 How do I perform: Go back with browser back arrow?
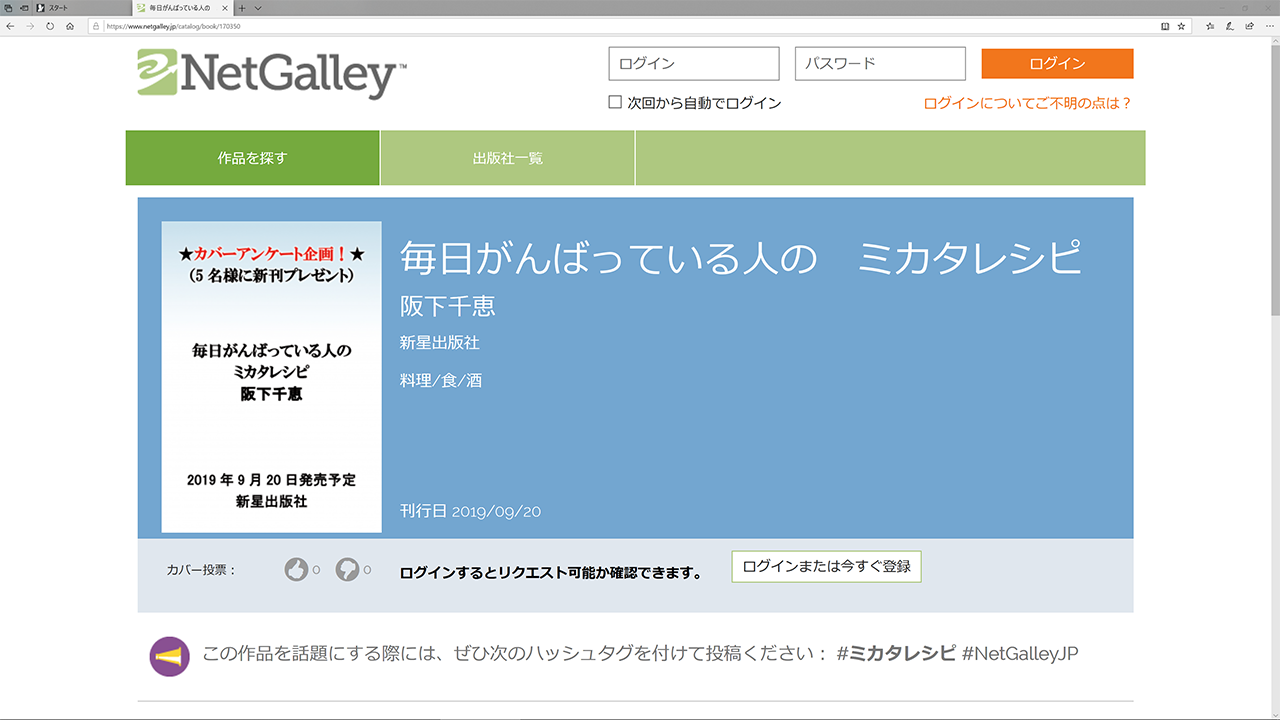coord(10,26)
